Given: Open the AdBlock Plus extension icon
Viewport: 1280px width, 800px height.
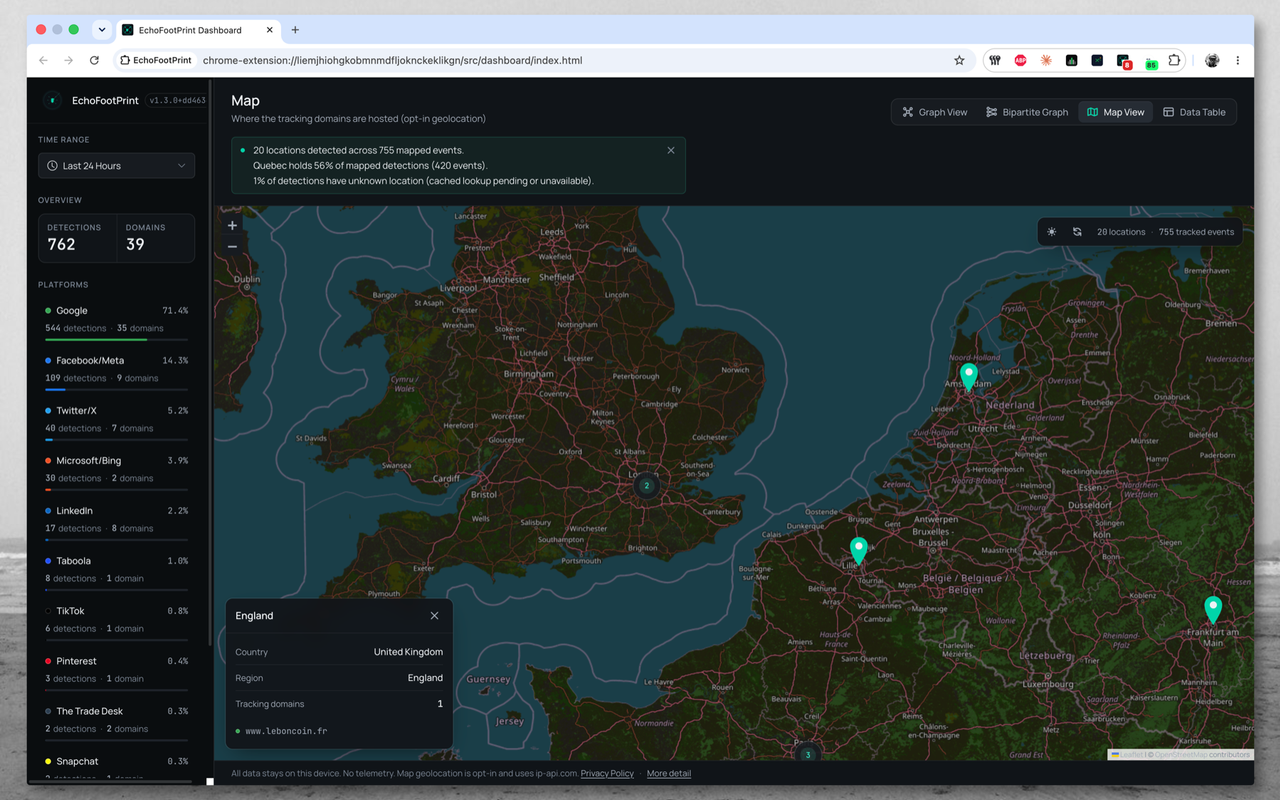Looking at the screenshot, I should coord(1020,60).
